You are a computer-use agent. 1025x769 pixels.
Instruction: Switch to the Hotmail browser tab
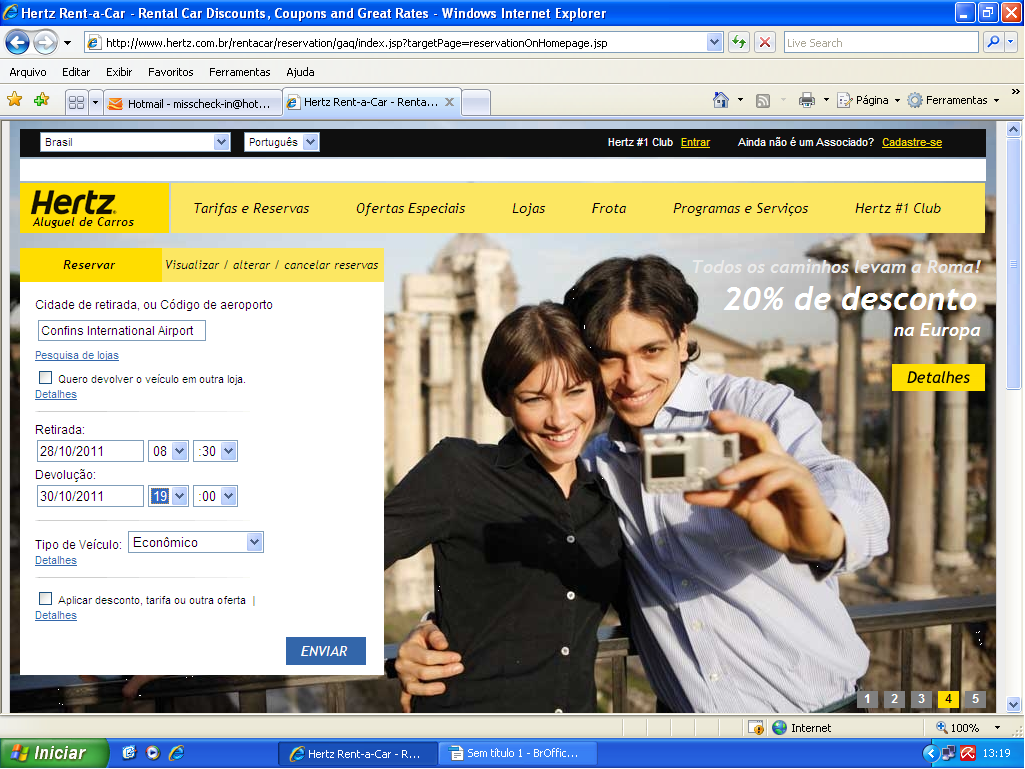click(190, 103)
